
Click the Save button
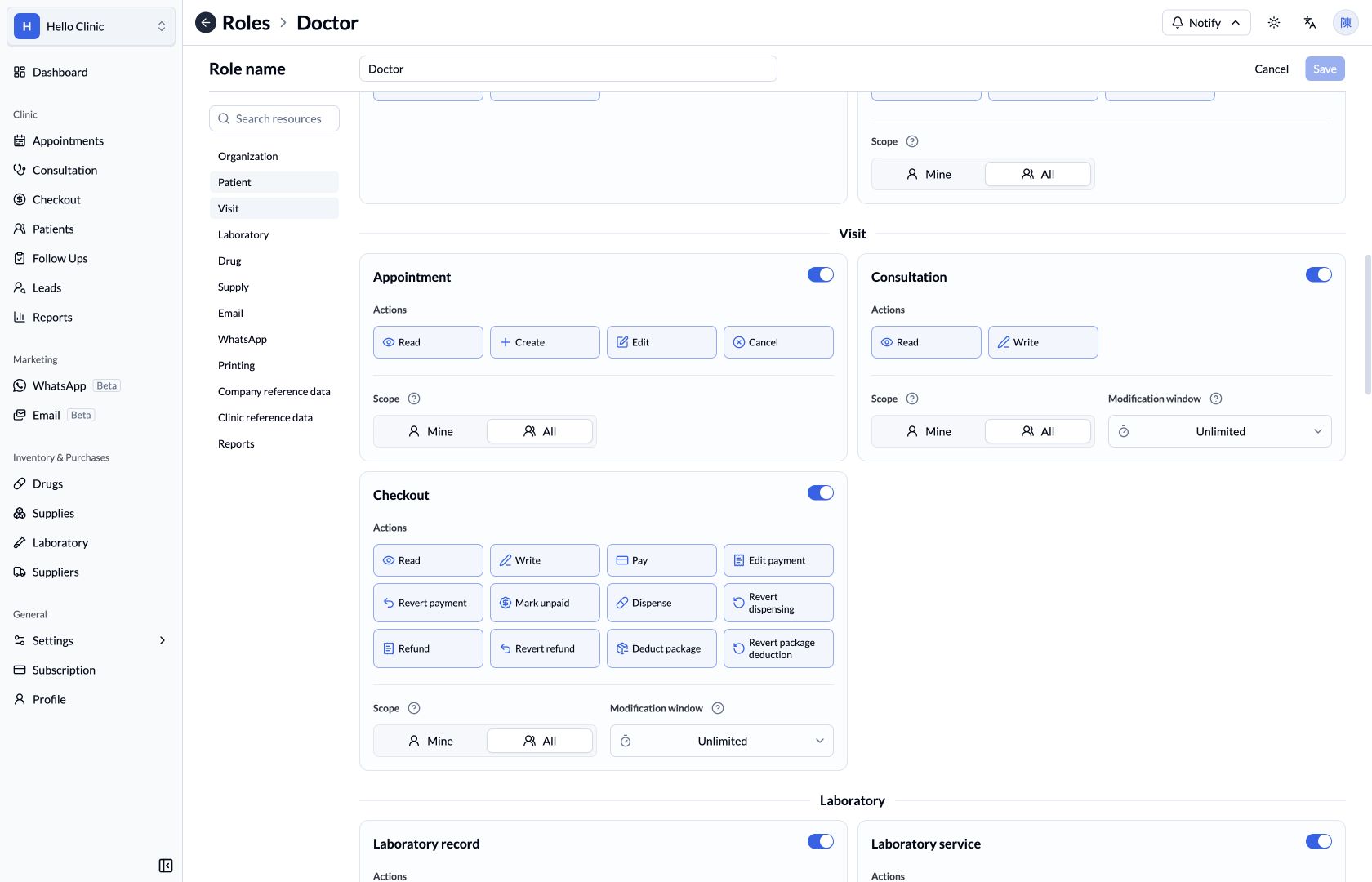click(x=1325, y=69)
